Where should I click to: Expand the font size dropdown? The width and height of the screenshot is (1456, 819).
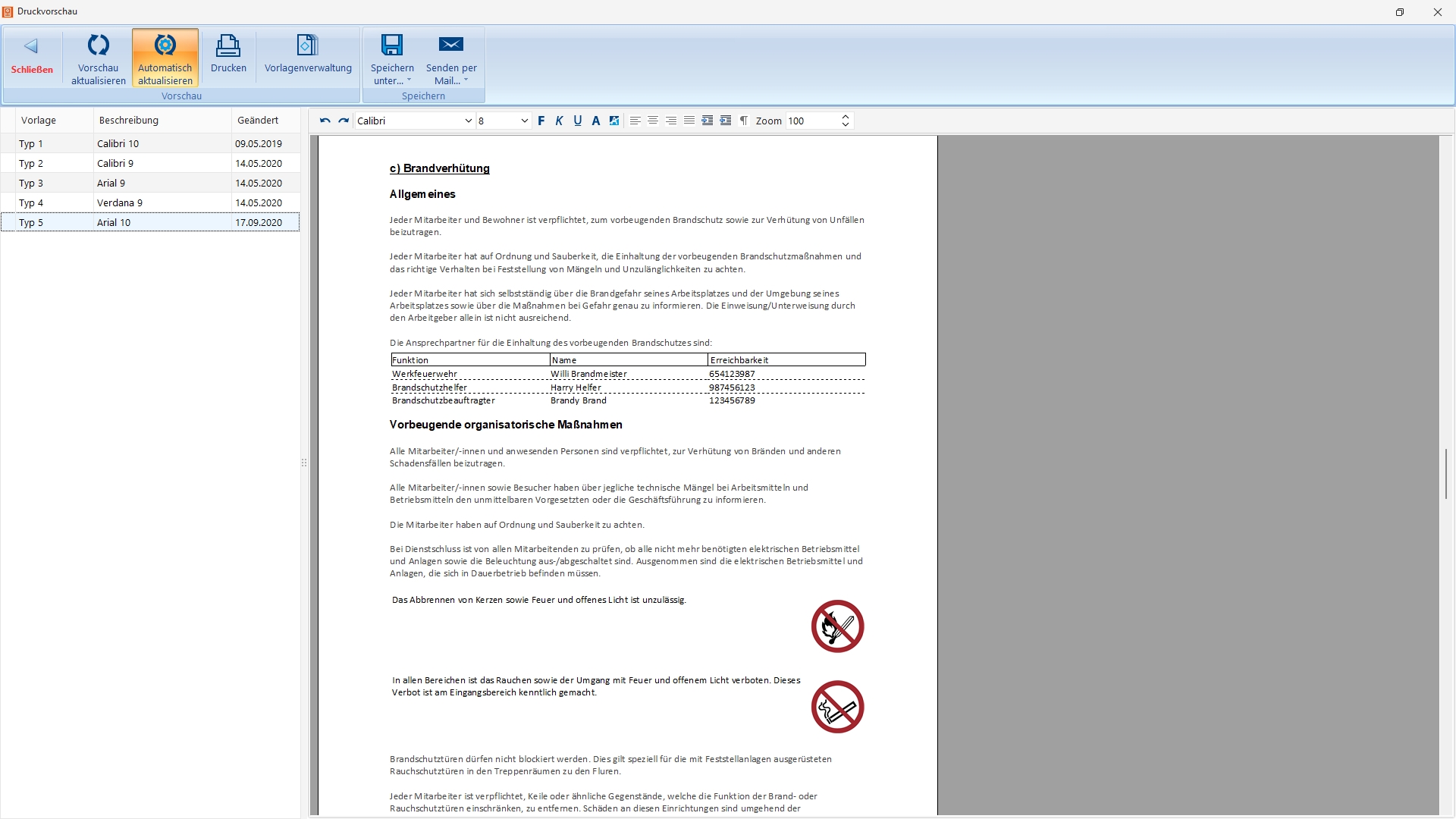click(x=524, y=121)
